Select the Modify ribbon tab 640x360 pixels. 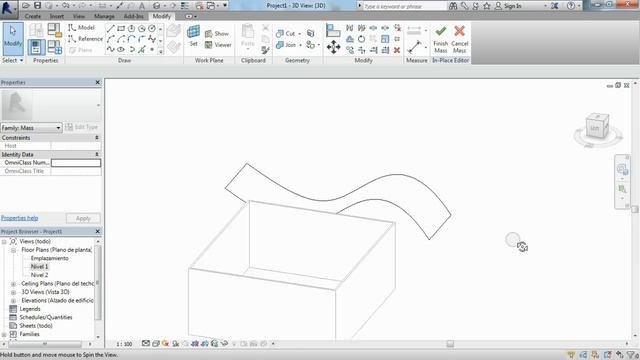pyautogui.click(x=162, y=16)
